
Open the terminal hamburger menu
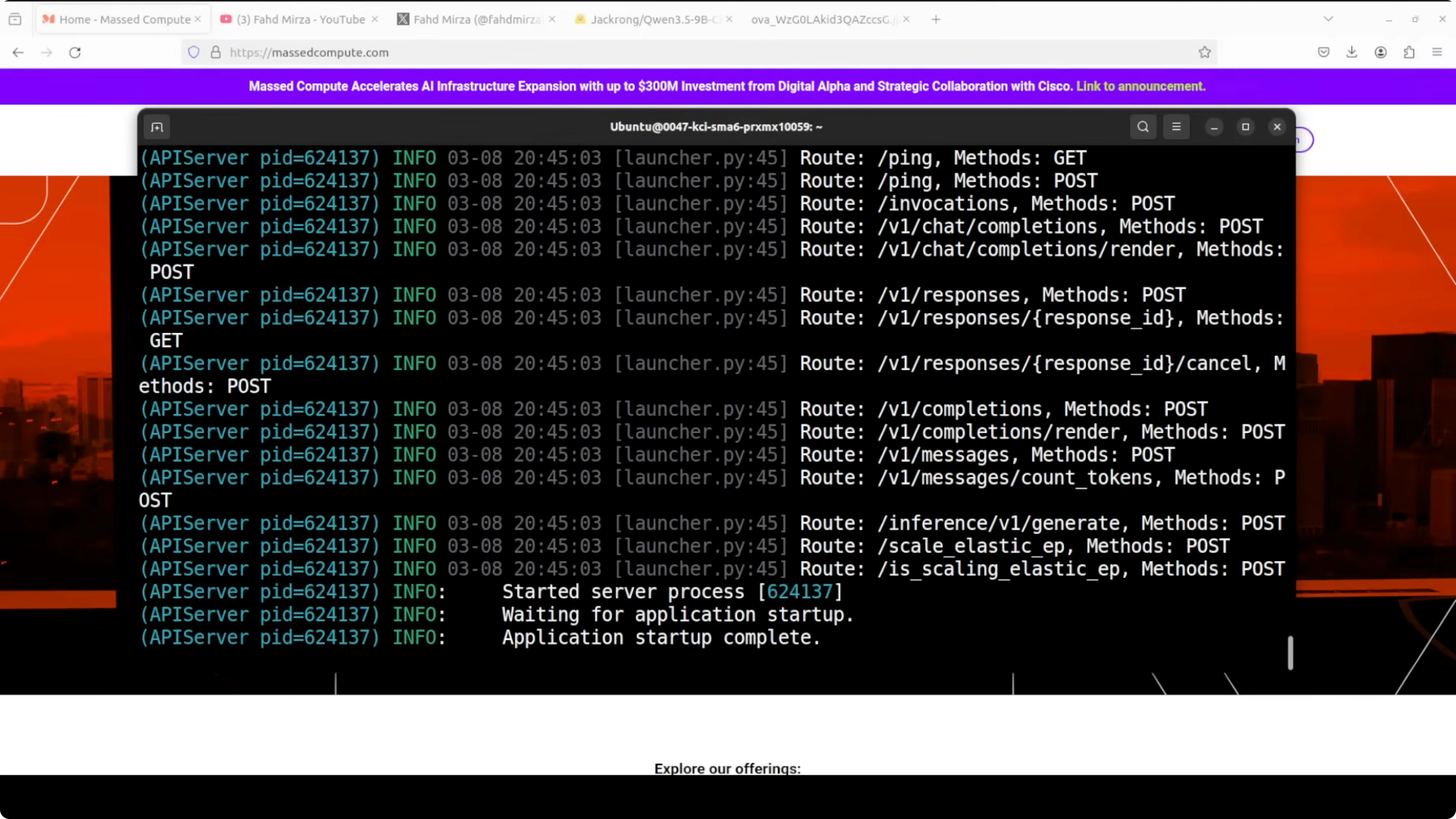coord(1176,127)
